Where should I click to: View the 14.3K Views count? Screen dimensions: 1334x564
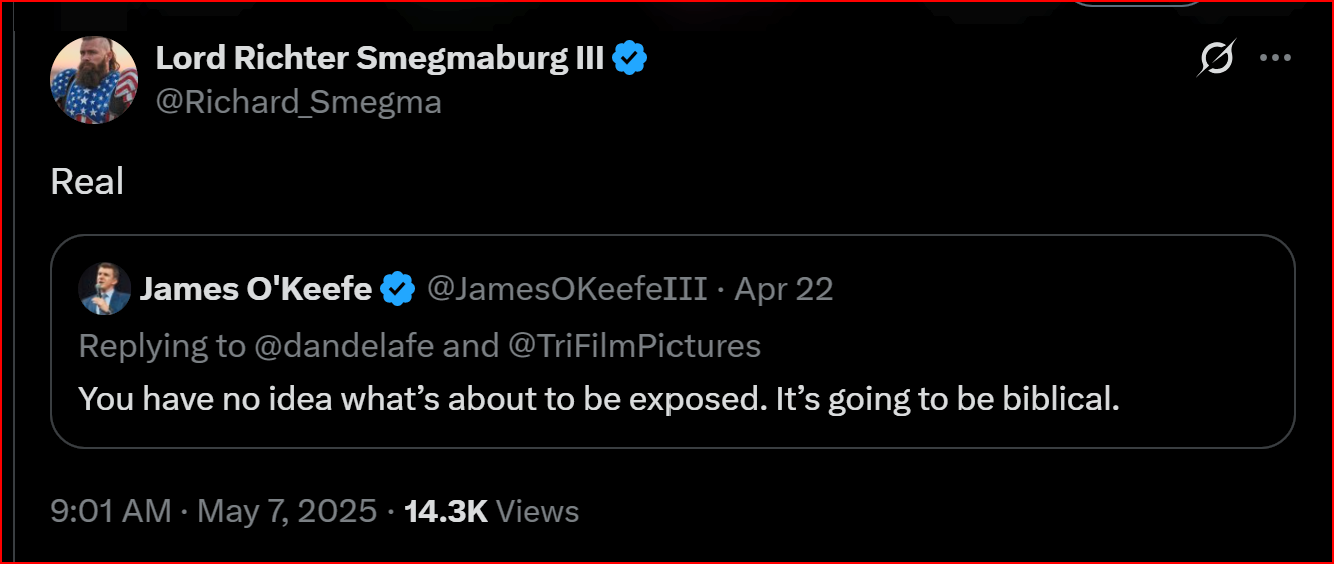point(491,511)
